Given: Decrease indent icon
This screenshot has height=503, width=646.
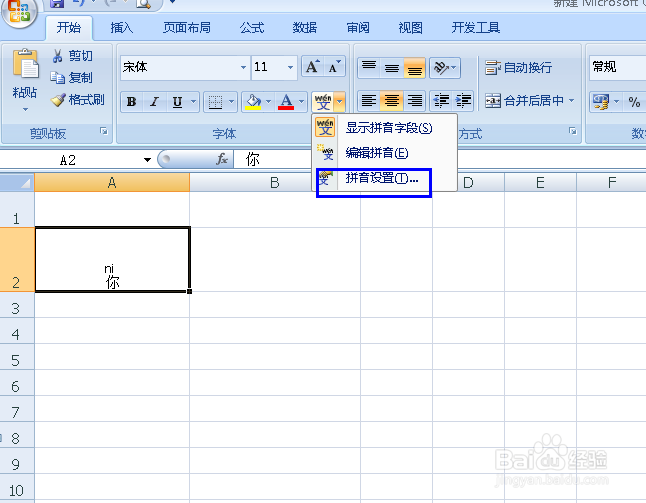Looking at the screenshot, I should 441,101.
